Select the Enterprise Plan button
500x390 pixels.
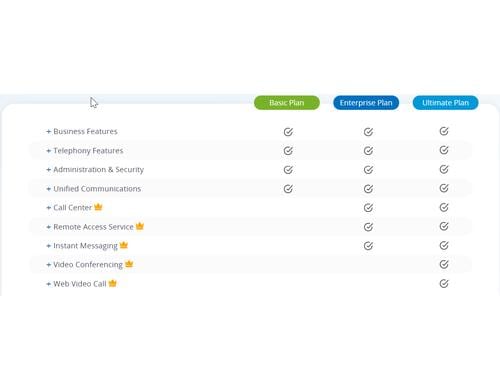point(366,103)
